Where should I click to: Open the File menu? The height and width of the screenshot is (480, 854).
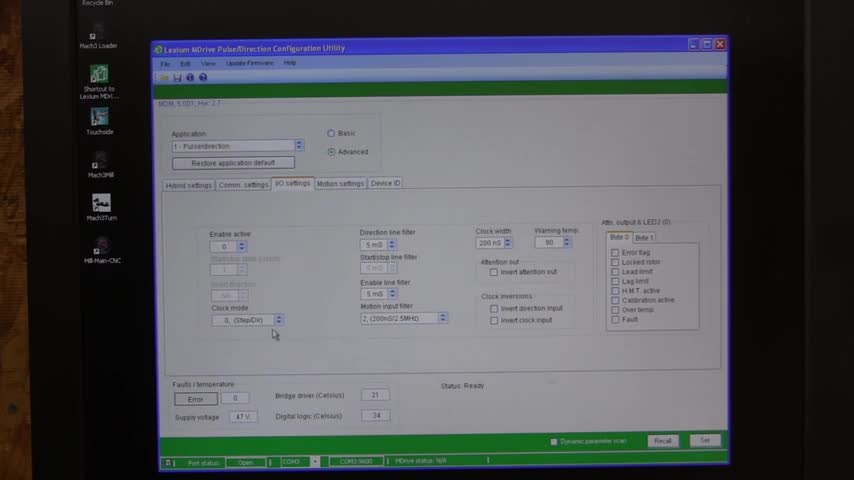(x=165, y=64)
